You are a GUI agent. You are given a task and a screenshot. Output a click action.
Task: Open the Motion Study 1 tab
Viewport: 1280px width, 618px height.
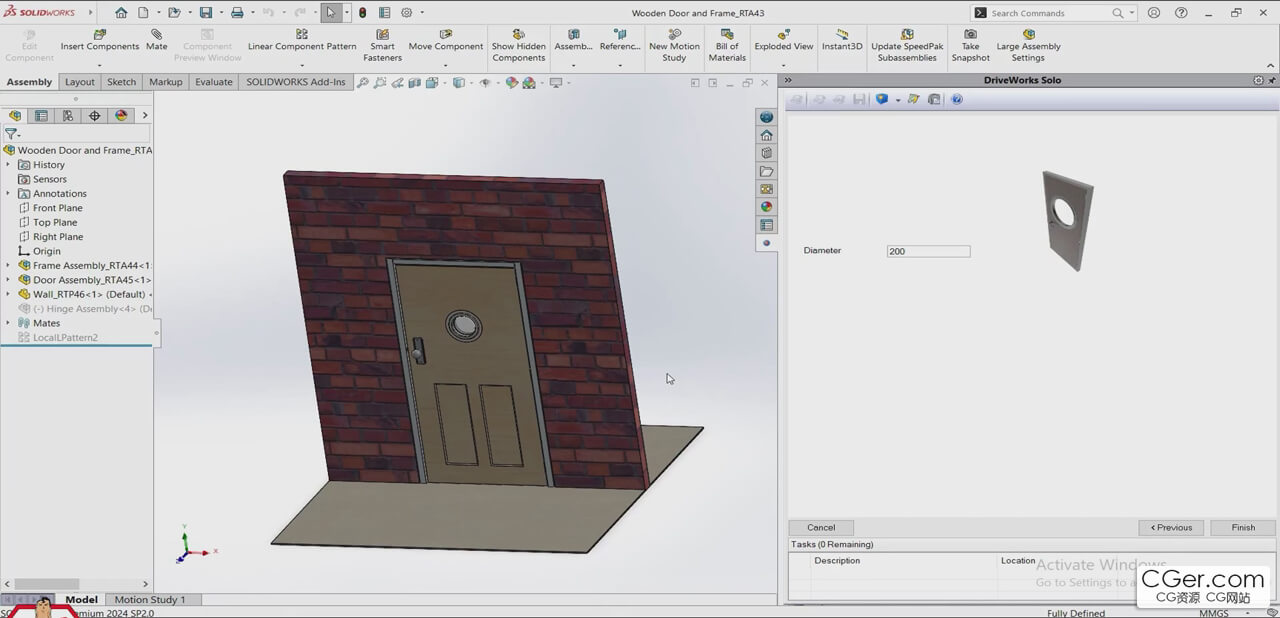[x=150, y=600]
